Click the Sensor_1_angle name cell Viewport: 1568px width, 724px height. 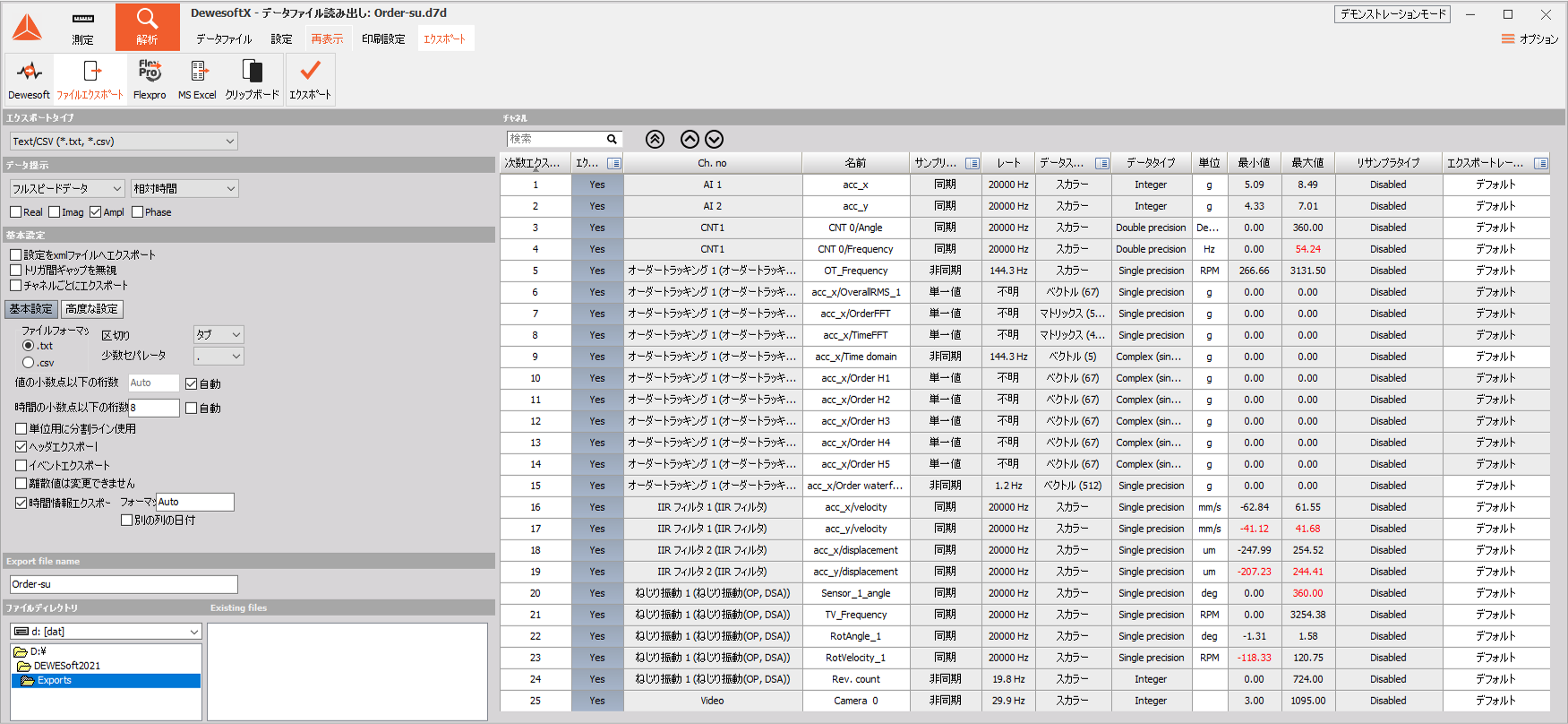tap(856, 593)
